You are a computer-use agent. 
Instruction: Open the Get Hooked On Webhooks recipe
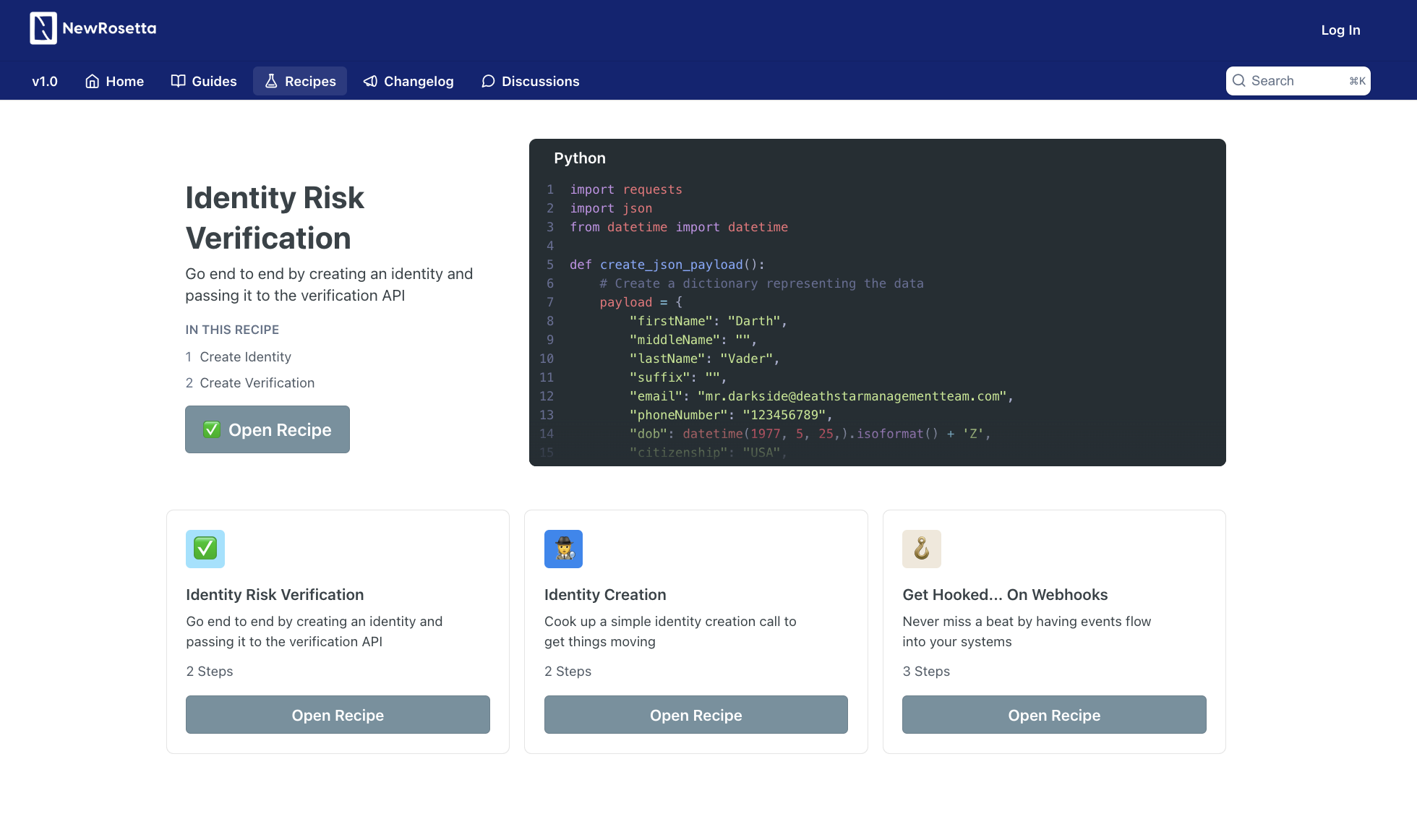[x=1054, y=715]
